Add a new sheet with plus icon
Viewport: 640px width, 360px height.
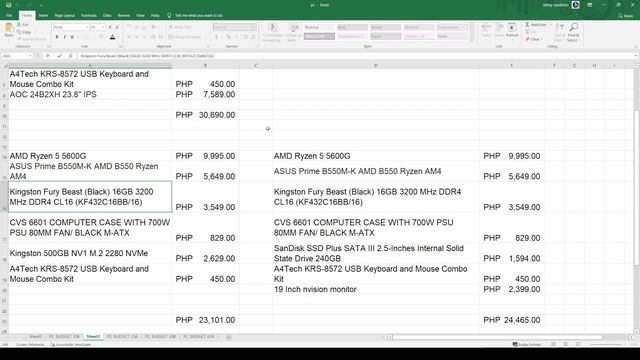229,337
